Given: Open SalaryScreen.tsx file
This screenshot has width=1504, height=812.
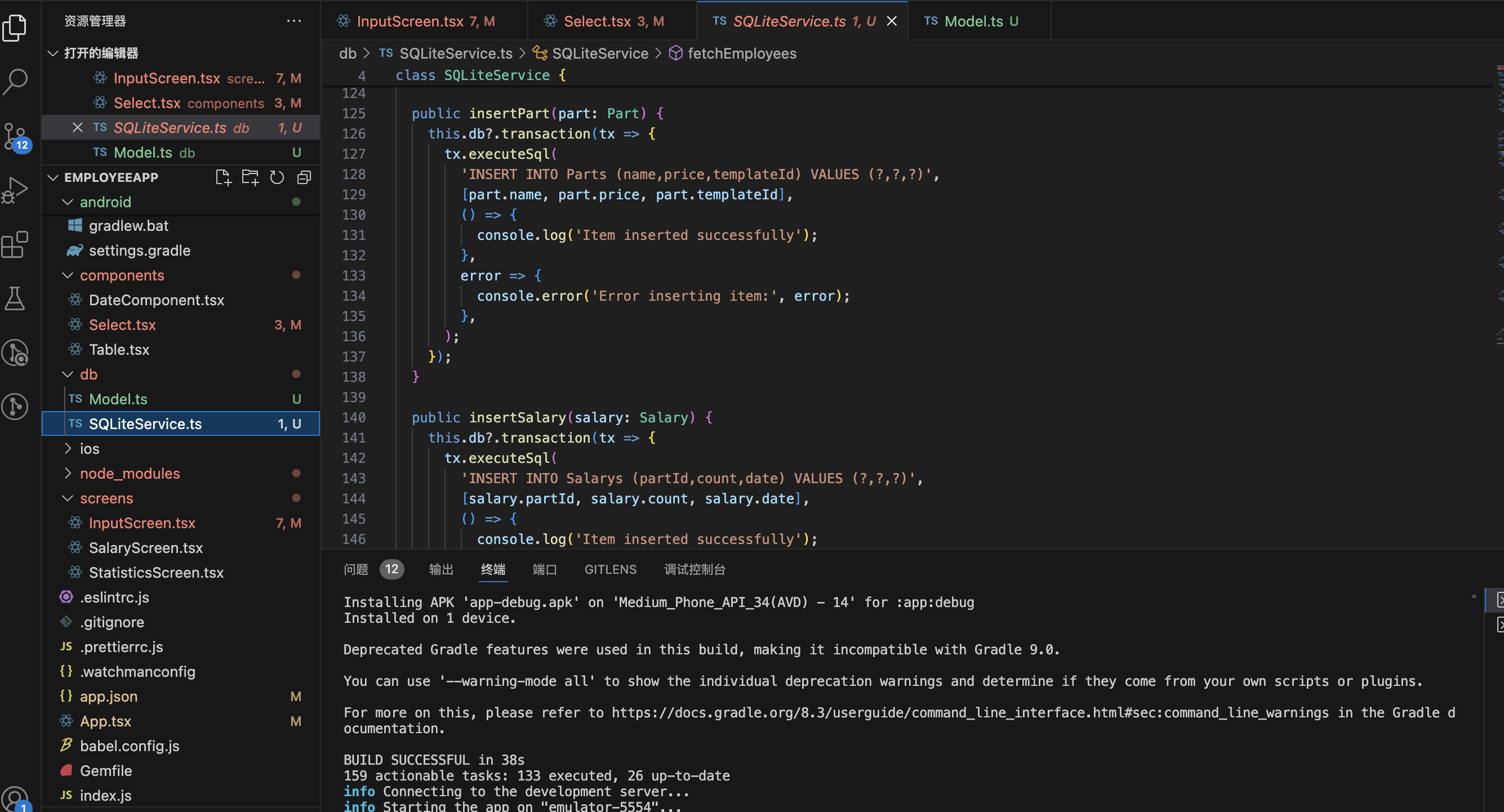Looking at the screenshot, I should (x=181, y=547).
